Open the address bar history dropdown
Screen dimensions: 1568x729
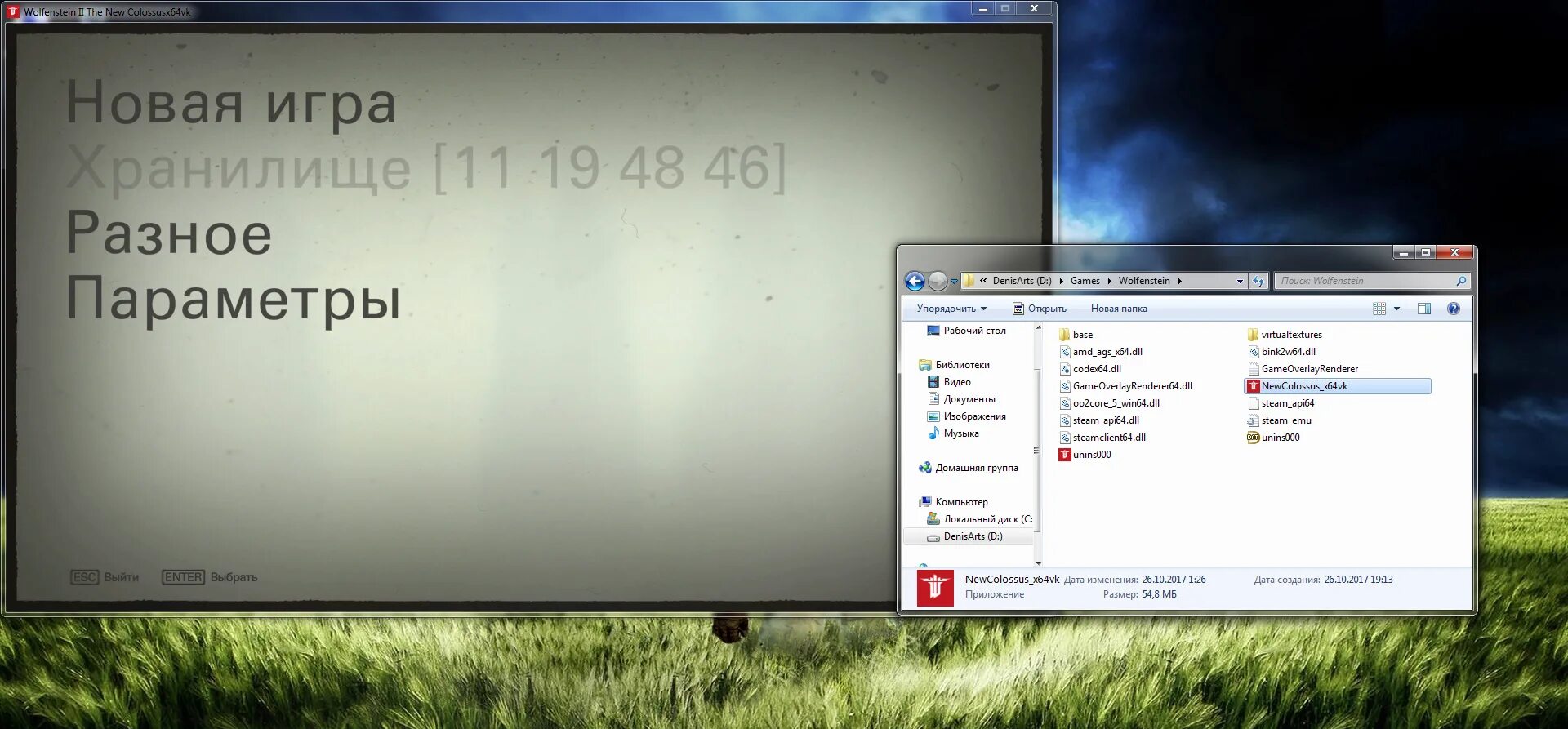(1240, 281)
